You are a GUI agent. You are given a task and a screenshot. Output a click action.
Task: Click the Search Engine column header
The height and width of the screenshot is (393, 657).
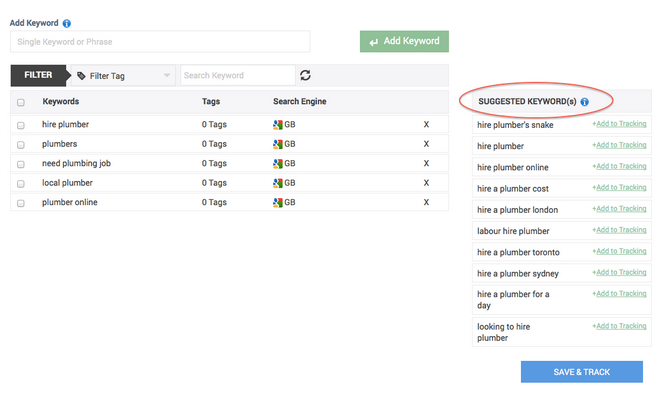click(x=300, y=101)
